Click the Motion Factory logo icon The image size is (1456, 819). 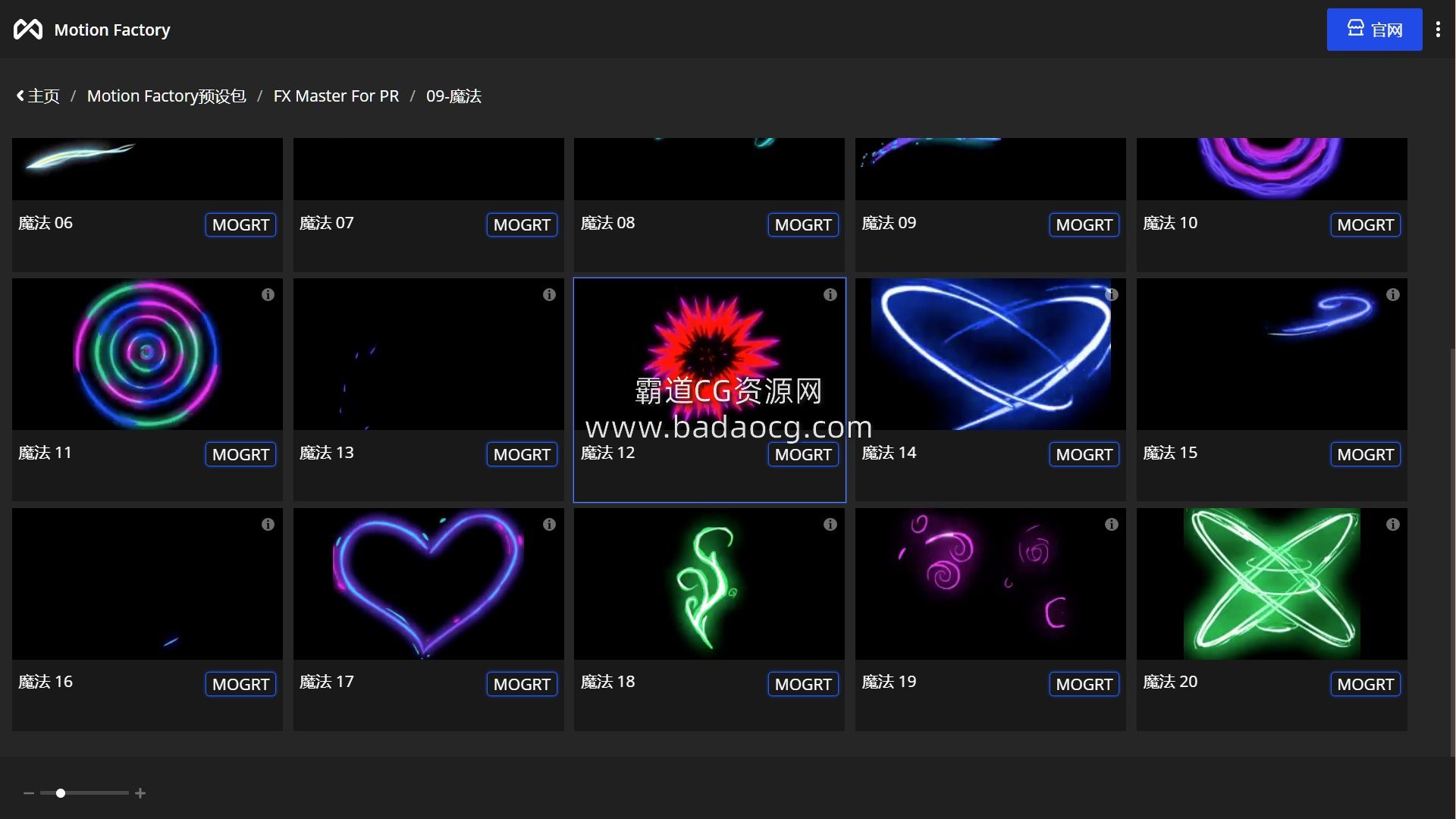click(x=28, y=30)
